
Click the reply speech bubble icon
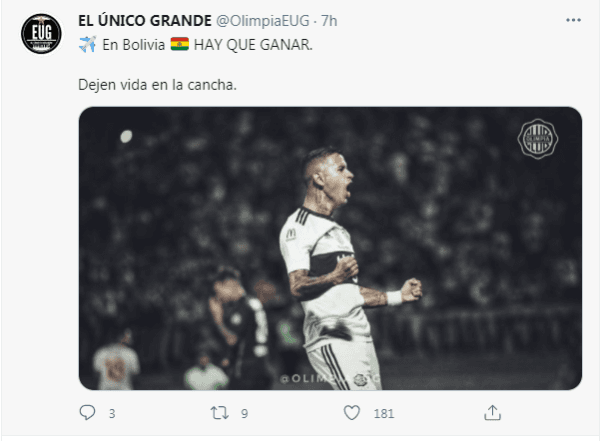tap(87, 413)
